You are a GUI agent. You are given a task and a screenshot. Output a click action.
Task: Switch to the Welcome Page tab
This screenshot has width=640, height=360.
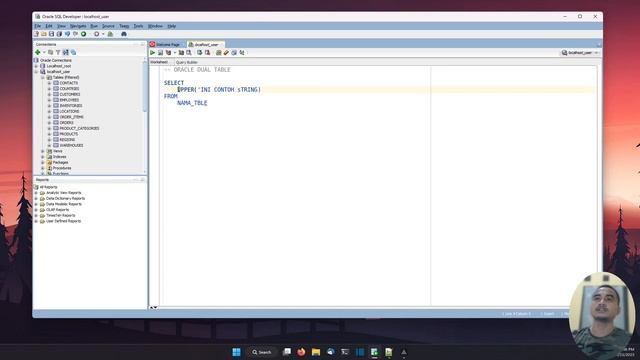coord(167,44)
